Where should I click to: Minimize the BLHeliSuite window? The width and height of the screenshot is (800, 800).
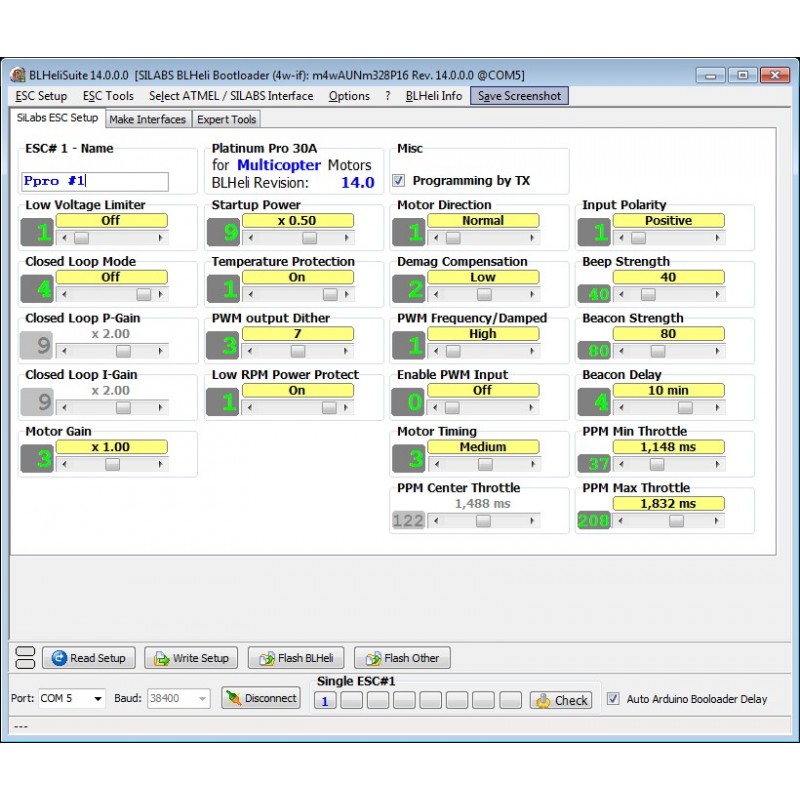coord(711,76)
